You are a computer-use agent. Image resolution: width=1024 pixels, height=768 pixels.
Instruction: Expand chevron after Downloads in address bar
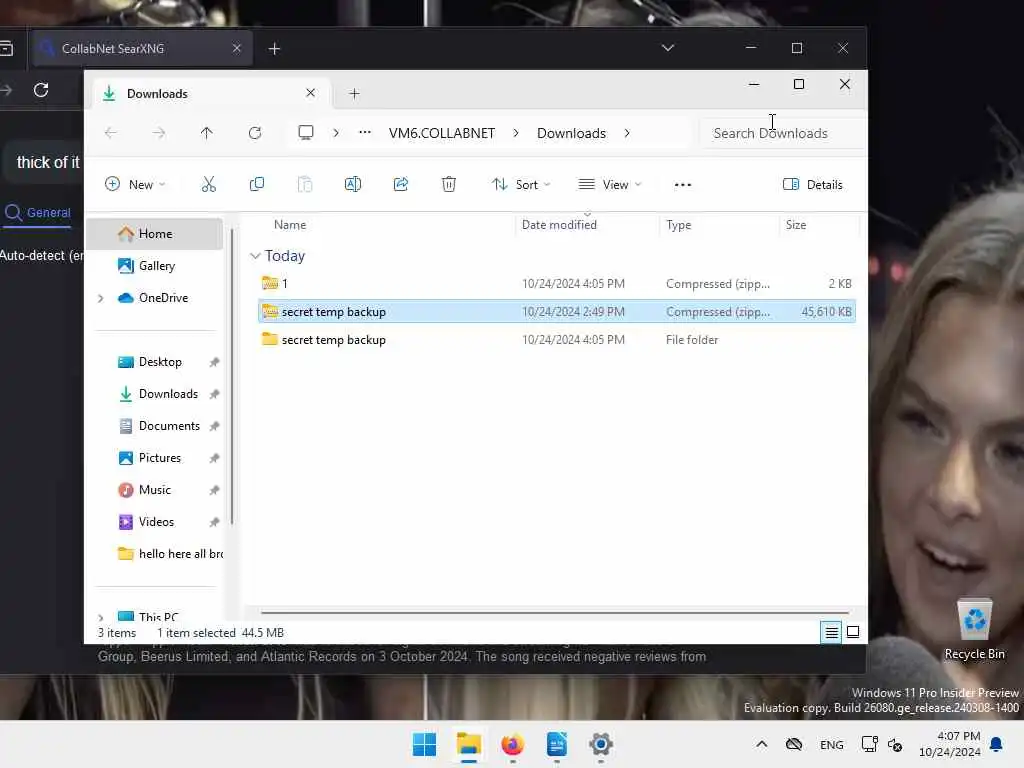click(627, 133)
